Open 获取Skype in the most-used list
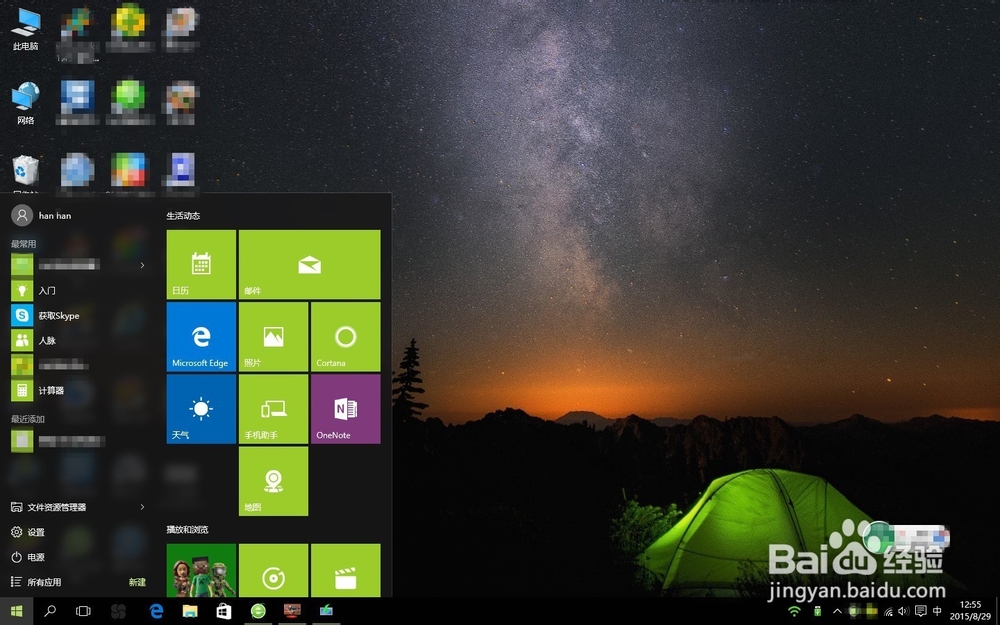This screenshot has width=1000, height=625. [78, 315]
